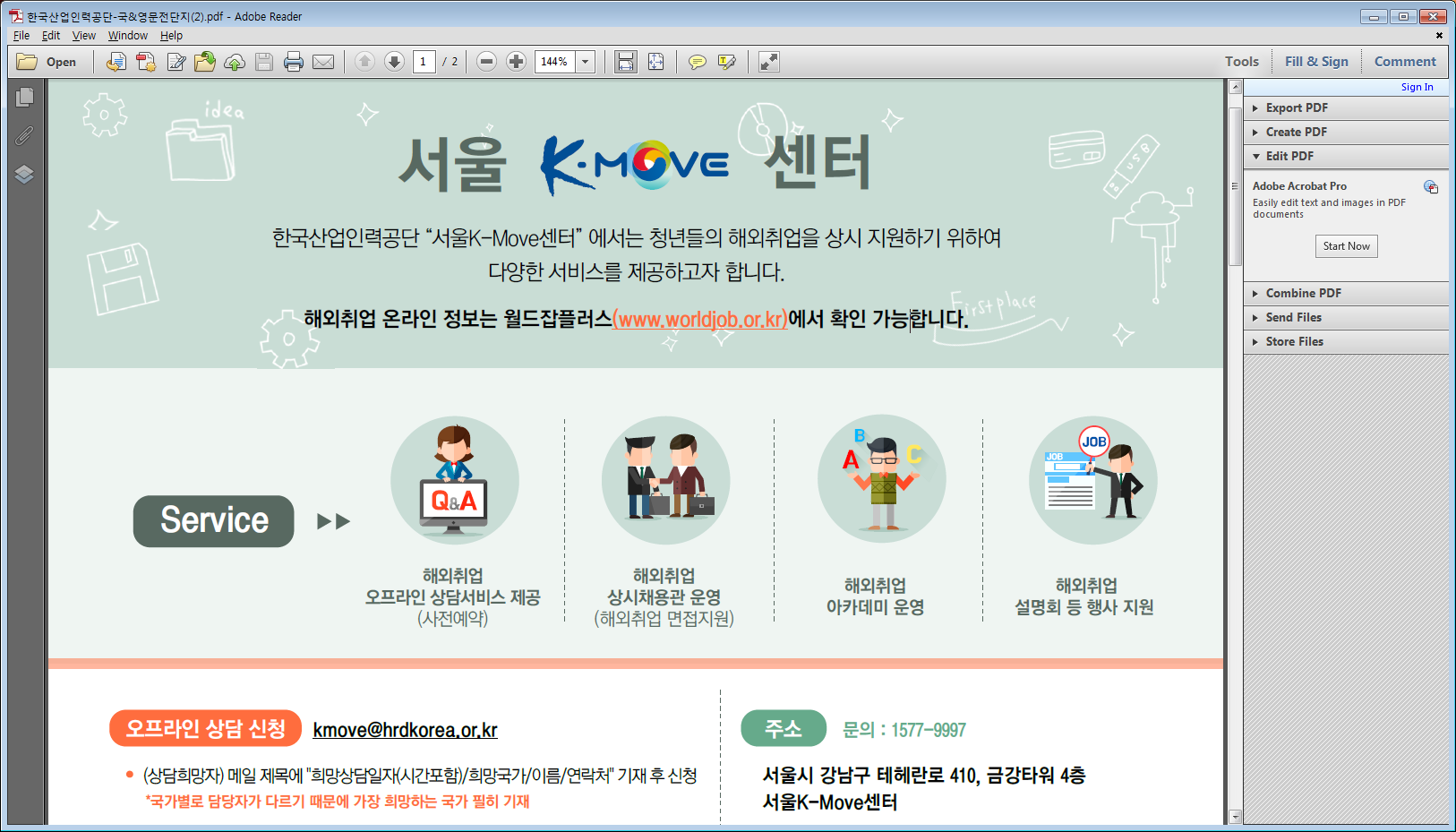
Task: Click the scrolling page fit-width icon
Action: [625, 62]
